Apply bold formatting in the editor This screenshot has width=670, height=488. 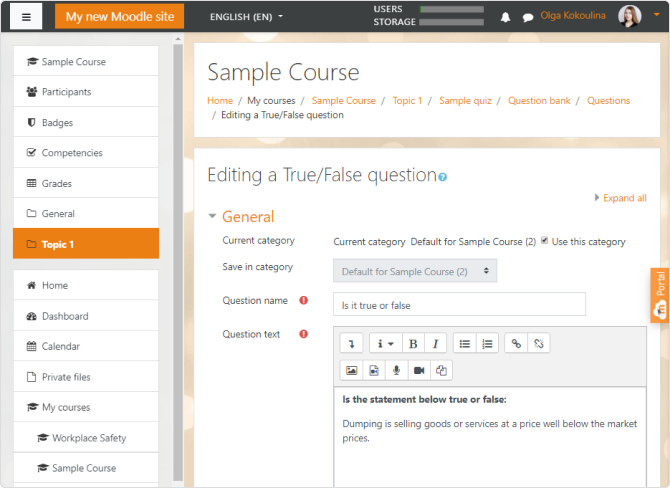tap(413, 344)
